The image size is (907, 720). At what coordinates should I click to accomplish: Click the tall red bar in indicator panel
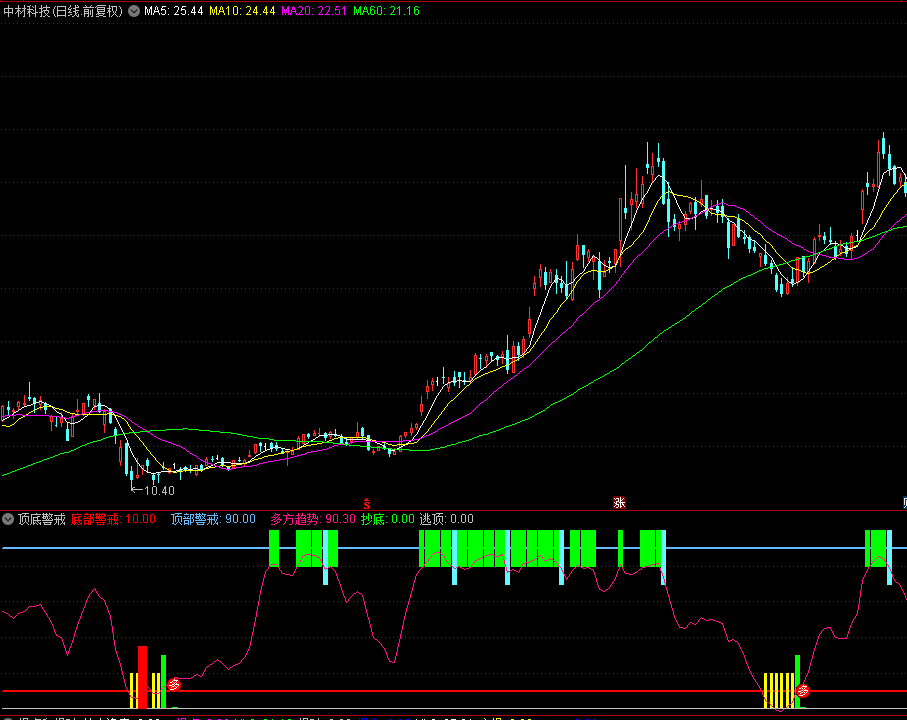(x=142, y=677)
